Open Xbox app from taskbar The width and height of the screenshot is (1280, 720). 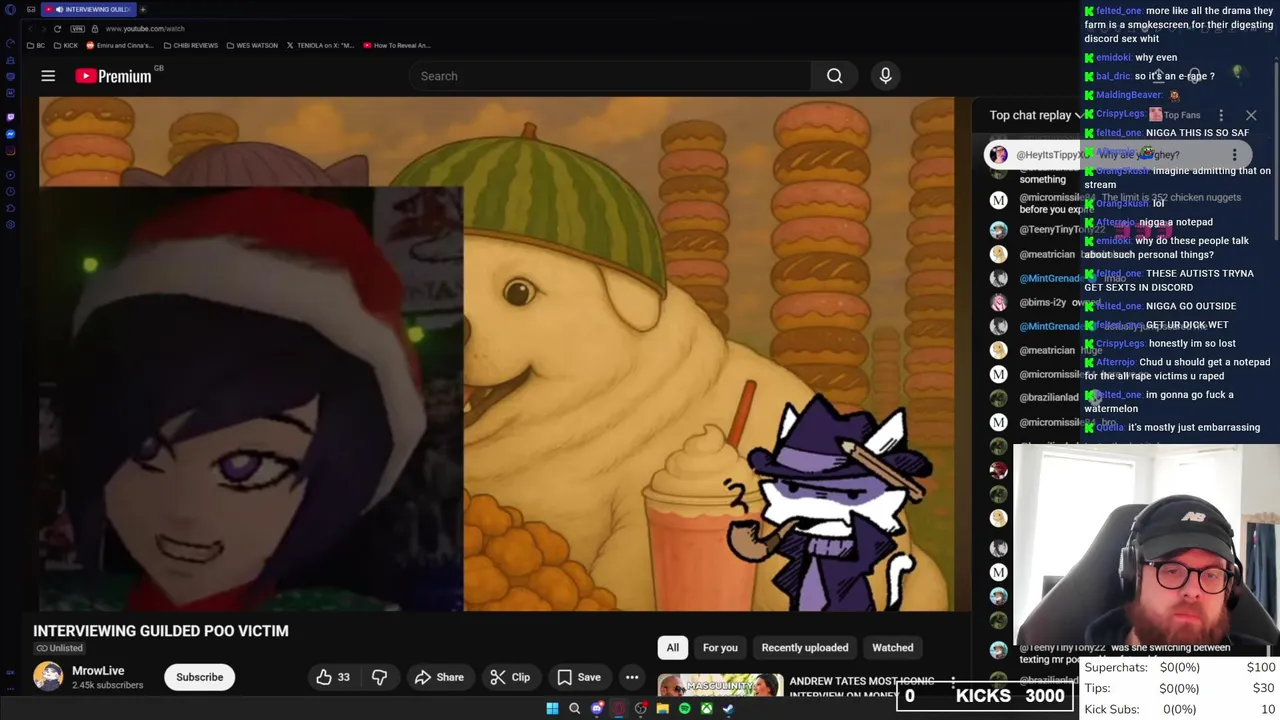click(706, 709)
